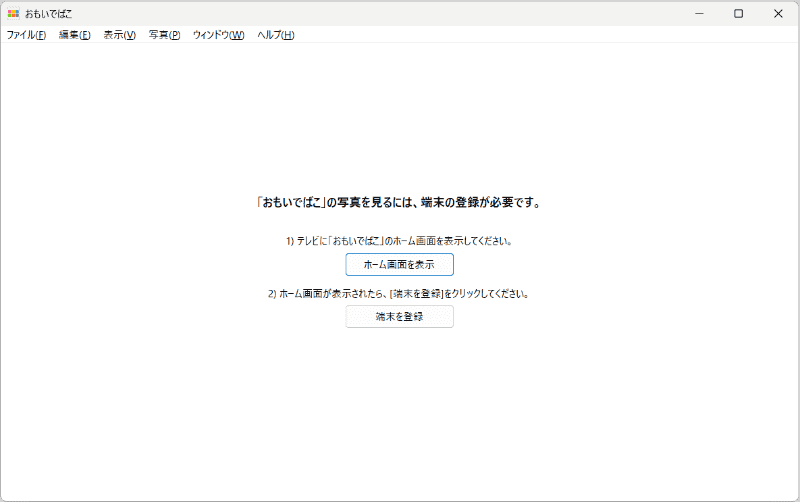
Task: Click the 端末を登録 button
Action: [399, 316]
